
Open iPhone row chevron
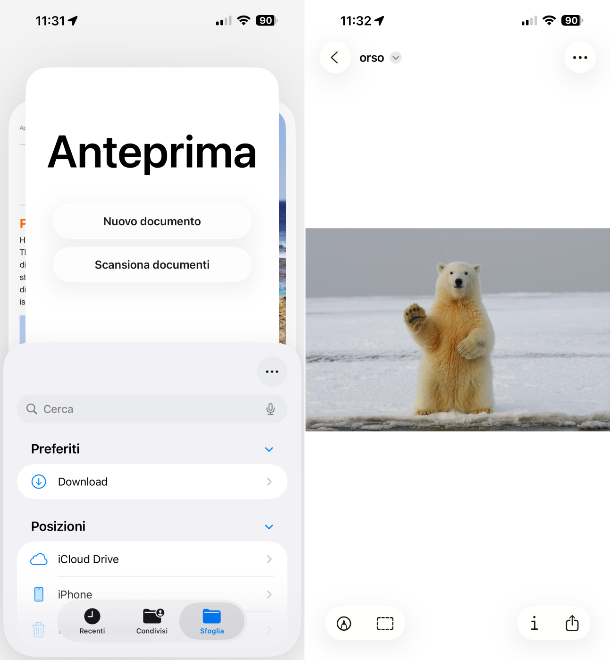(269, 594)
